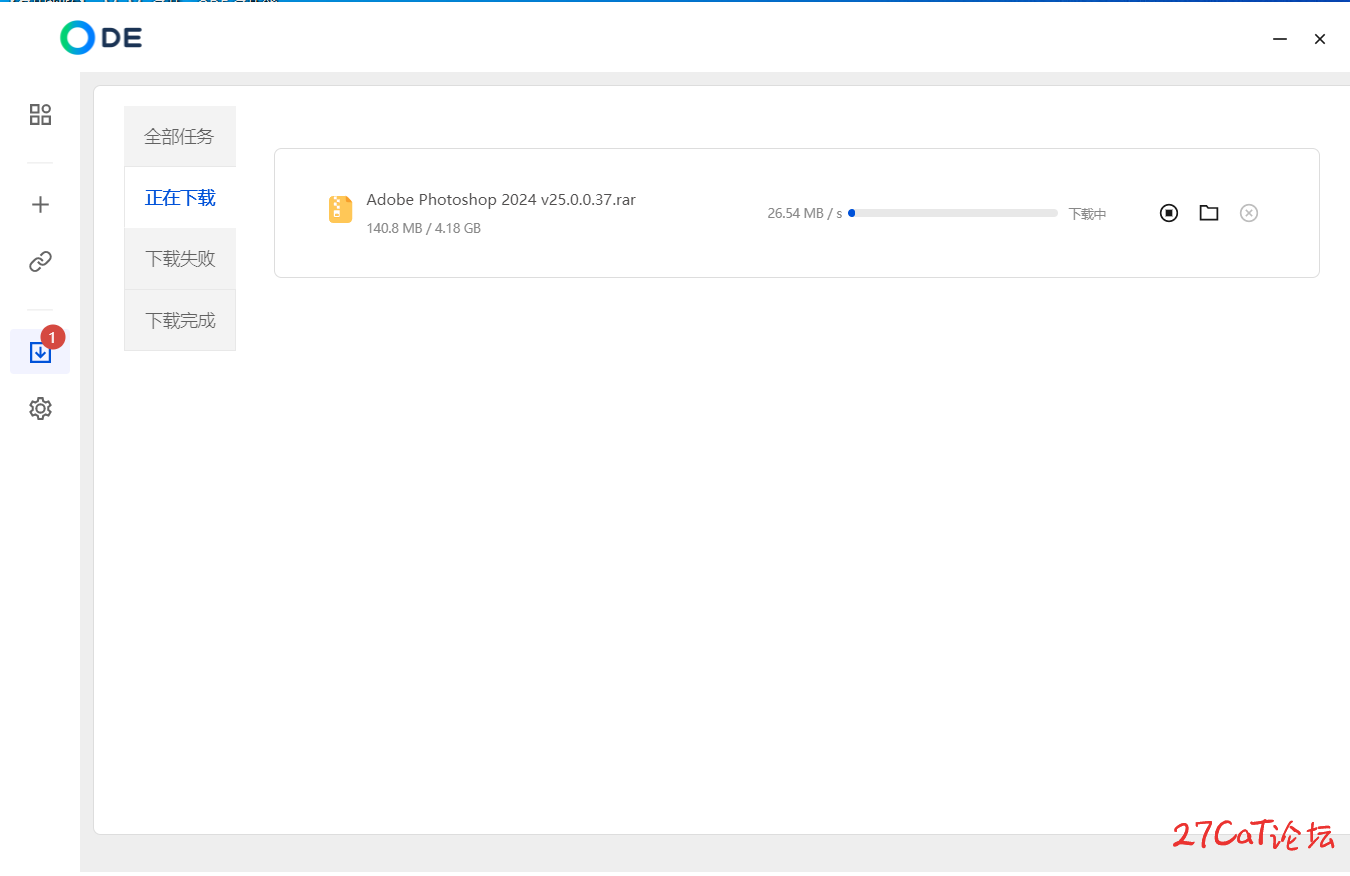Switch to 全部任务 tab
The image size is (1350, 876).
pos(180,136)
